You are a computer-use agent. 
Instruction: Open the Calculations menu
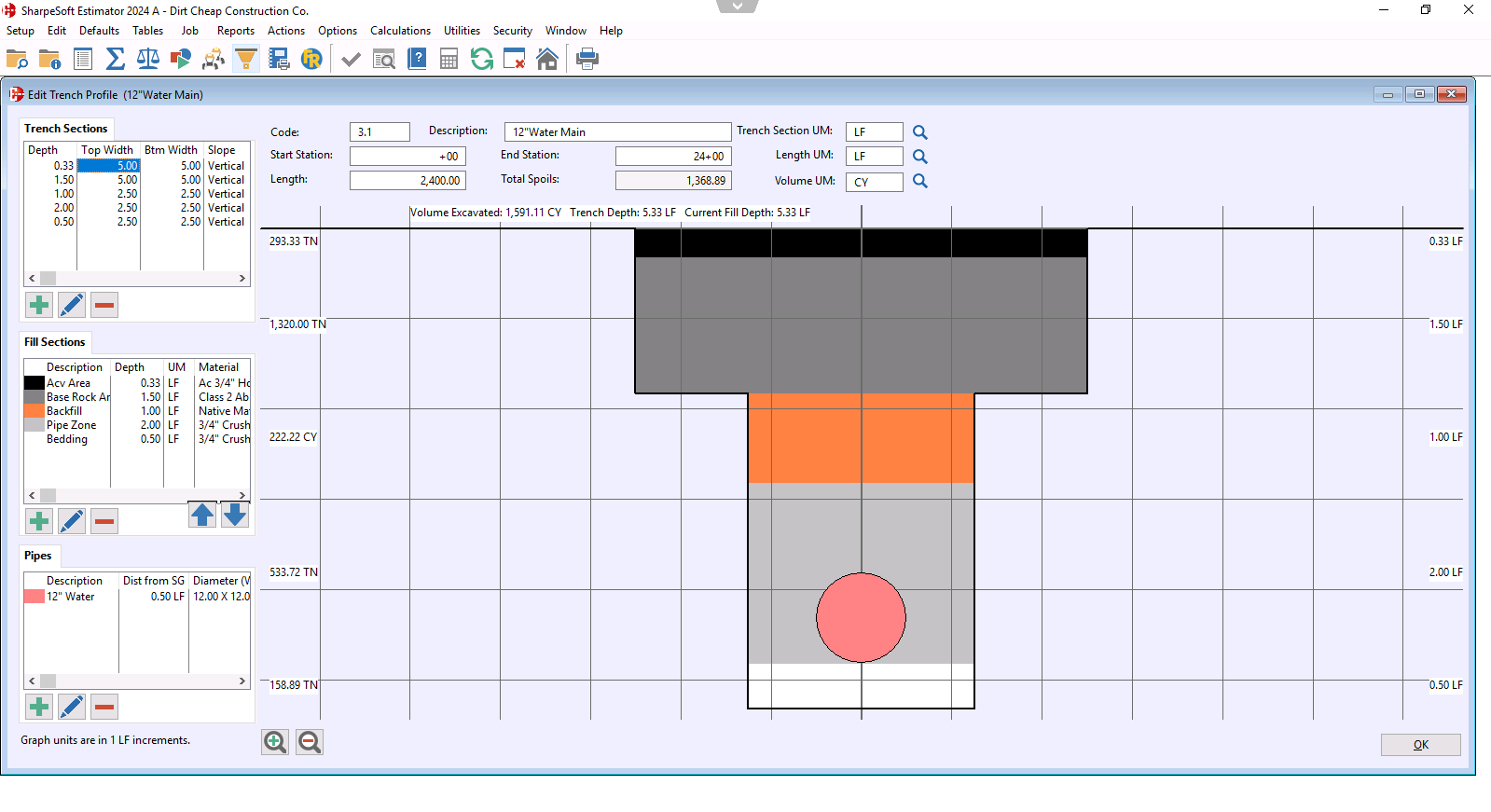tap(400, 31)
